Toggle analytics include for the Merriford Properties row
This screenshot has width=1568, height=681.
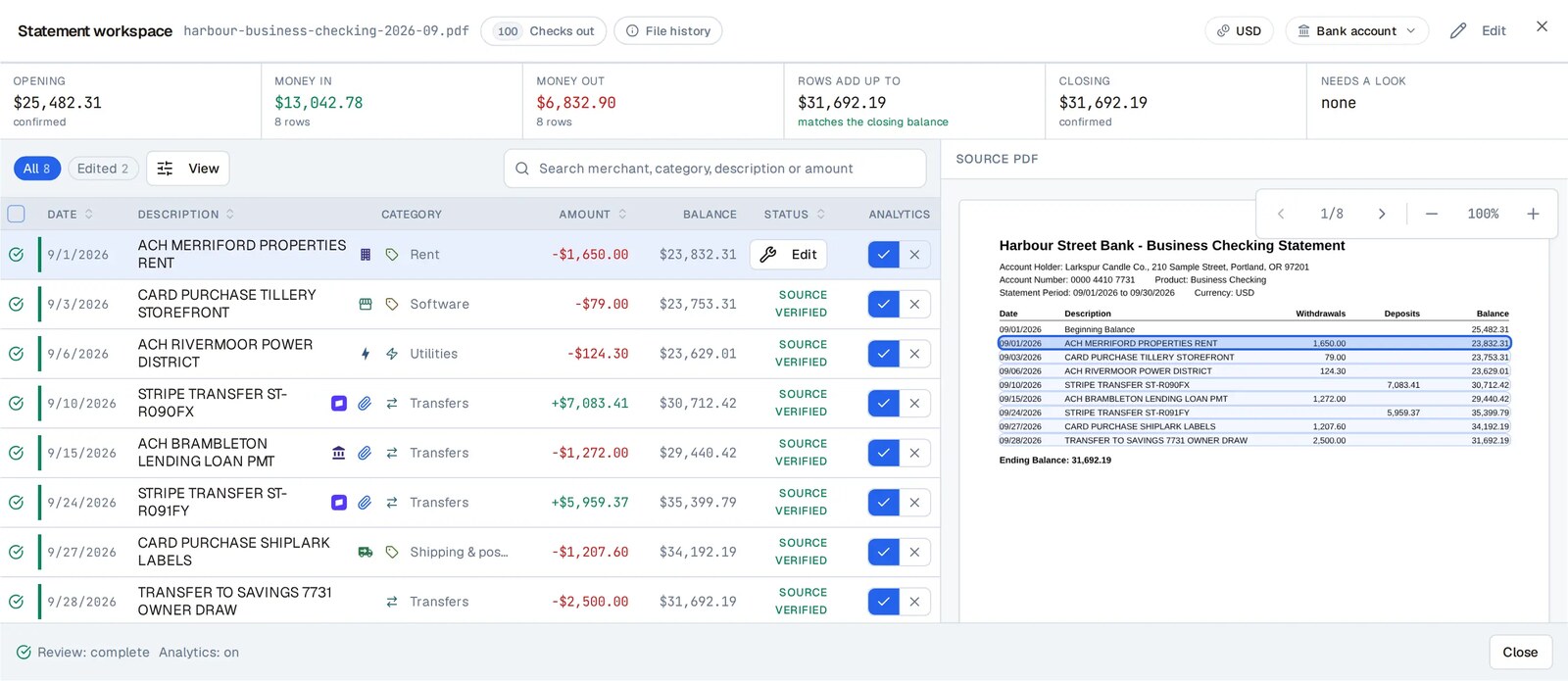click(x=884, y=255)
